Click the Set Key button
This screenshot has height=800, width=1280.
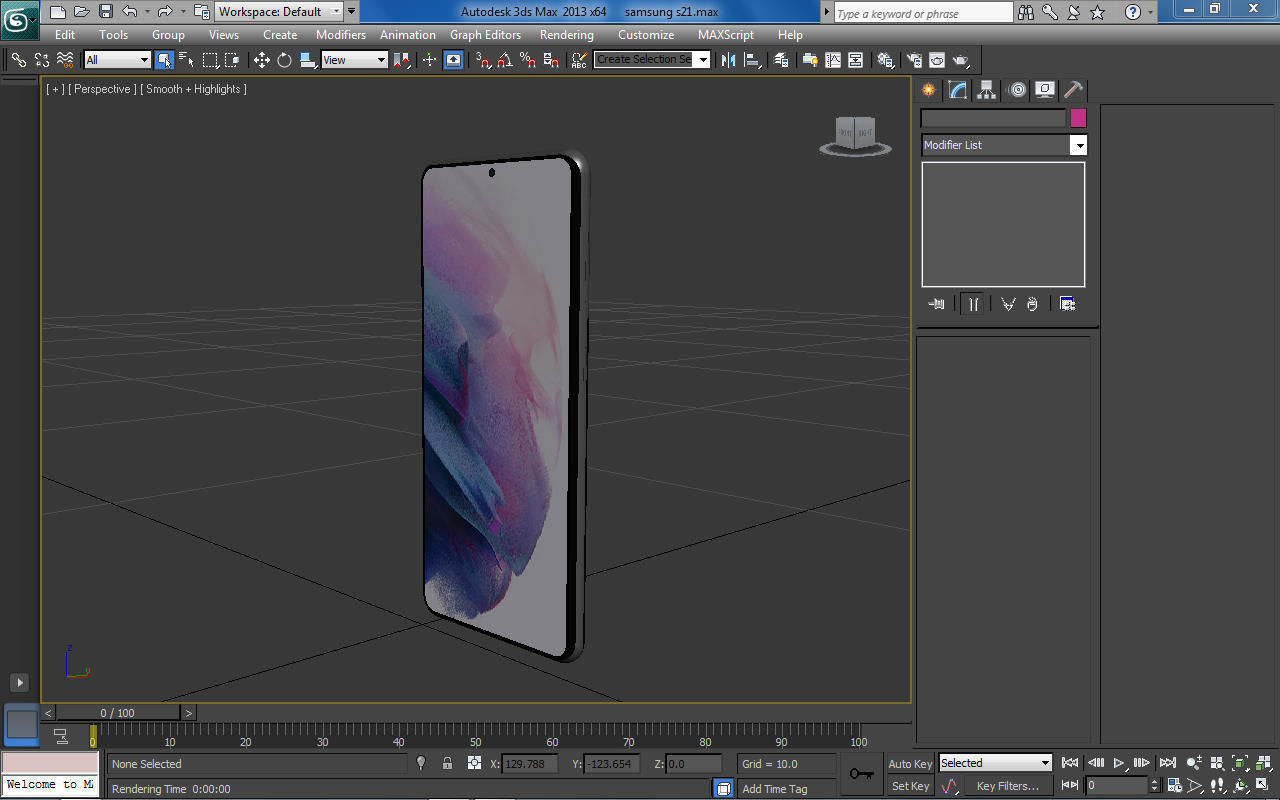pos(910,786)
